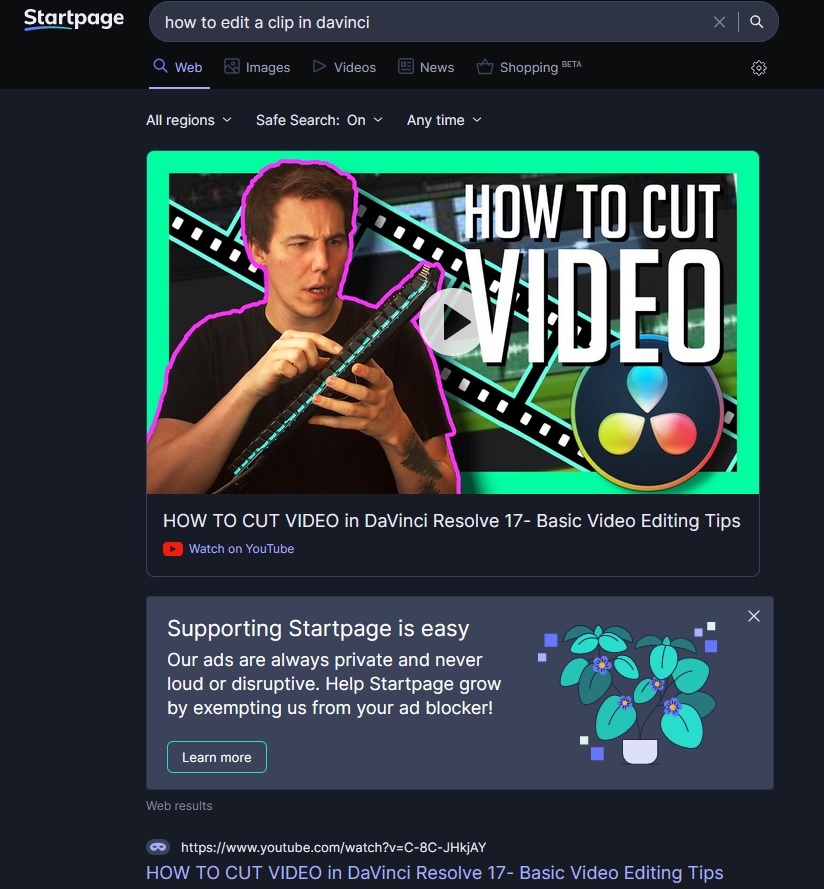Dismiss the Supporting Startpage banner
Viewport: 824px width, 889px height.
[754, 616]
